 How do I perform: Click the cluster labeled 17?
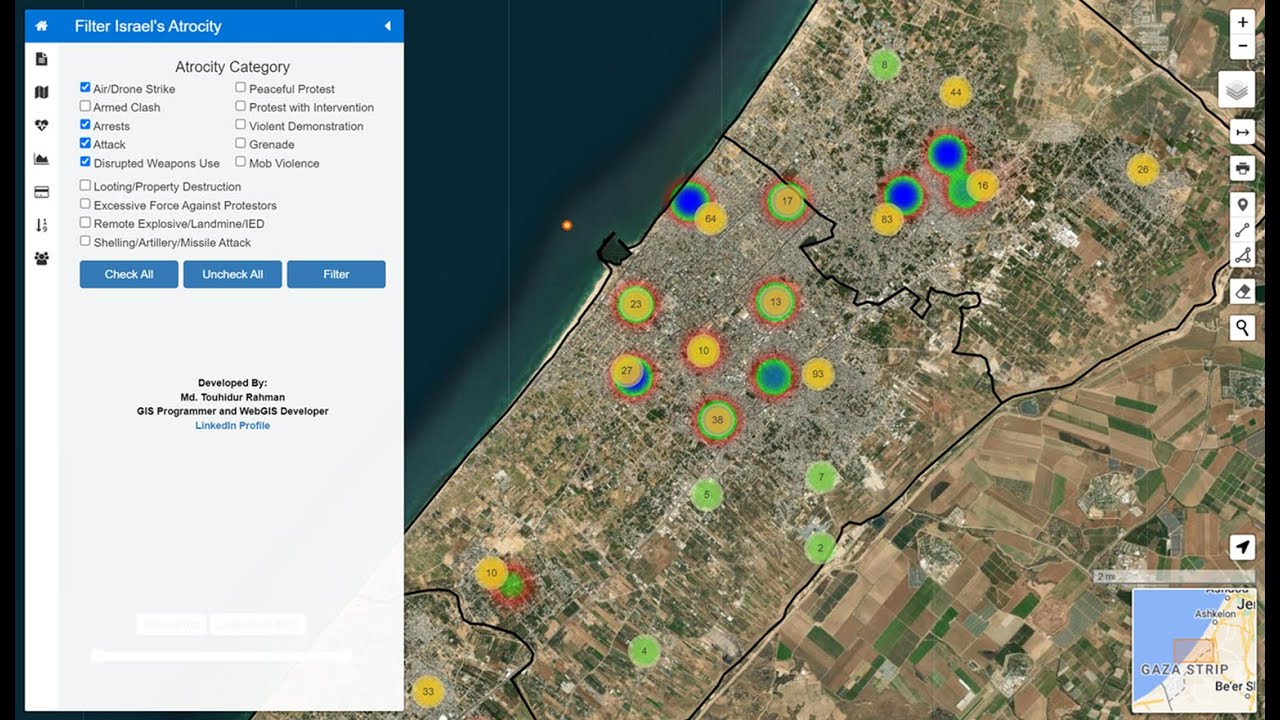[787, 201]
